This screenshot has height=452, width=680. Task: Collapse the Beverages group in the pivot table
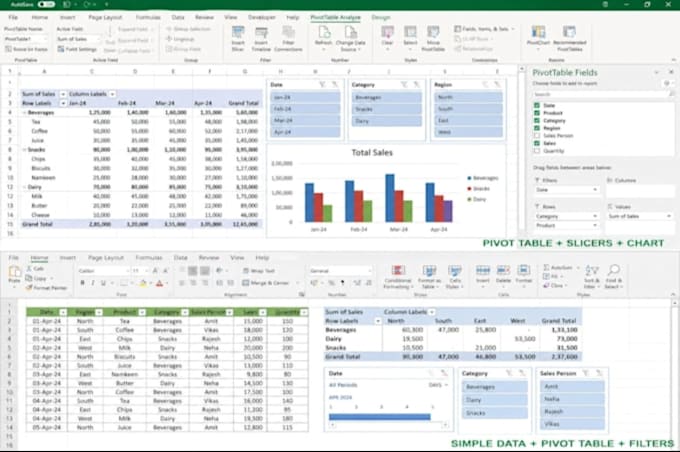pyautogui.click(x=24, y=112)
